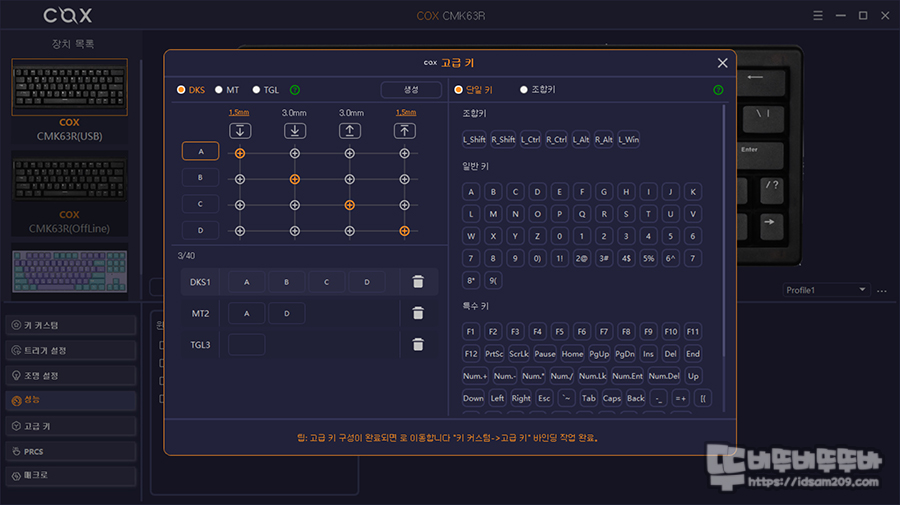Screen dimensions: 900x505
Task: Open 매크로 in the sidebar
Action: tap(71, 476)
